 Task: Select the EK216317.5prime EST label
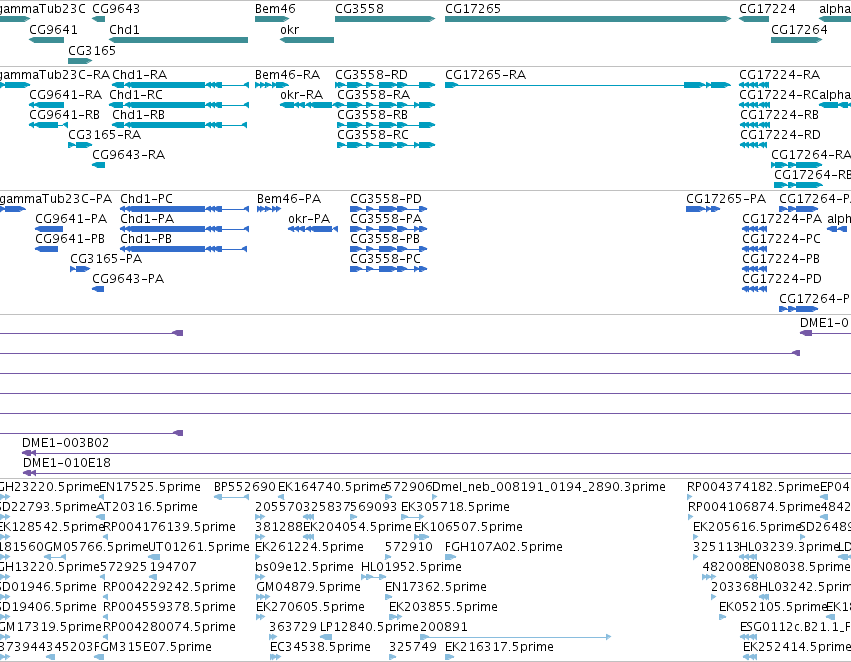click(499, 647)
